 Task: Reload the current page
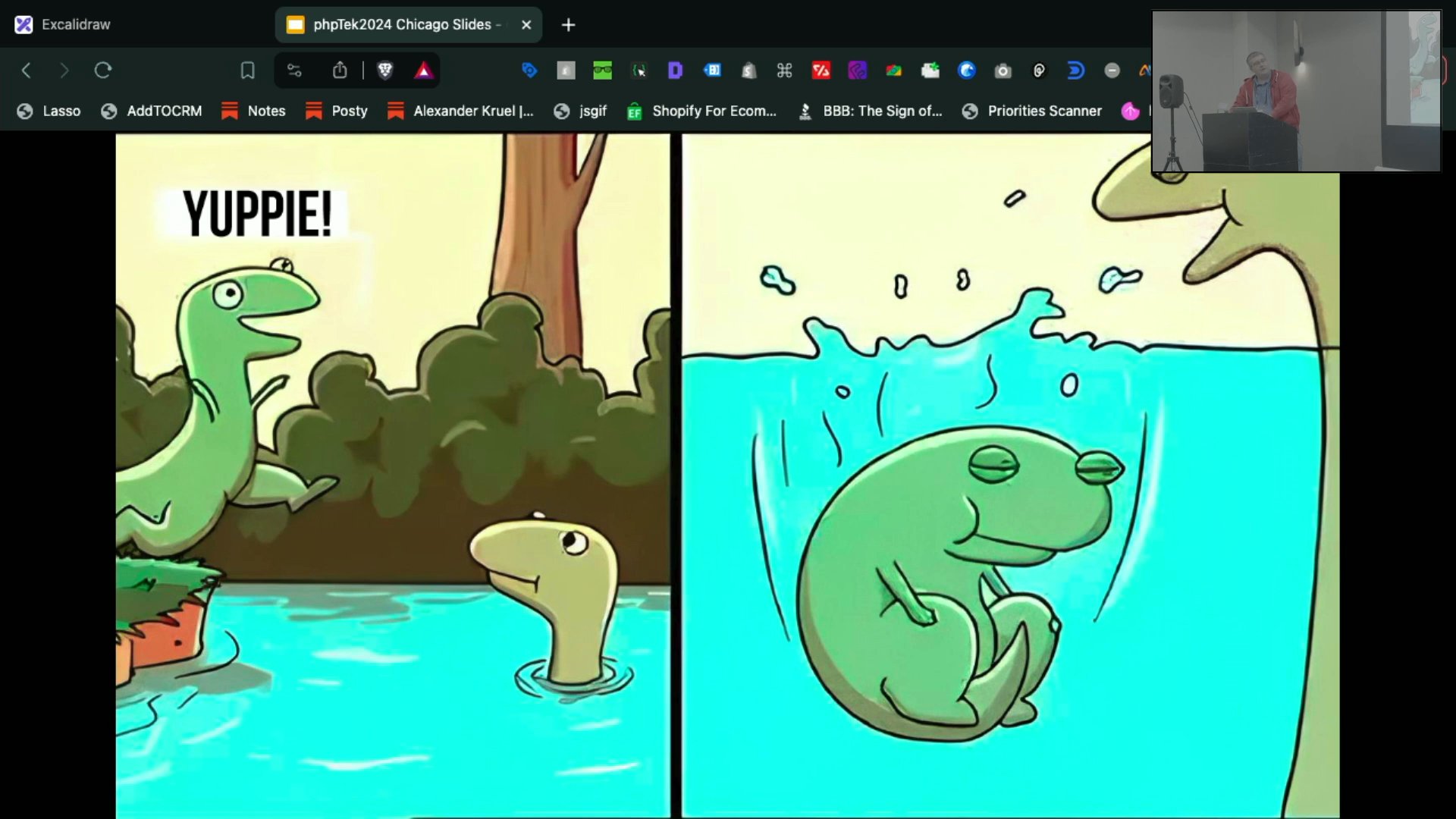point(103,71)
